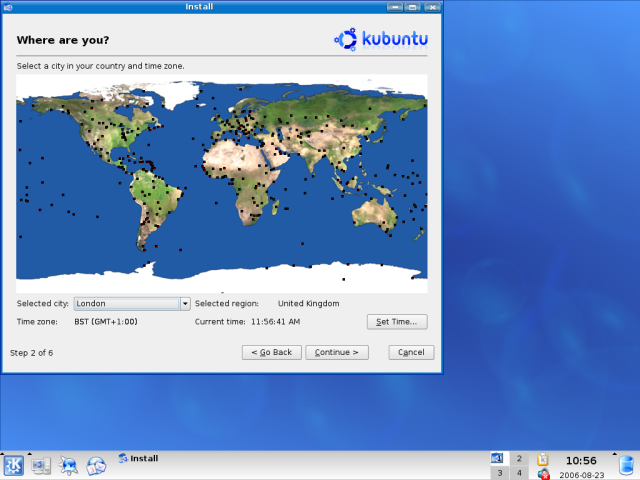Switch to the Install taskbar entry

tap(138, 458)
